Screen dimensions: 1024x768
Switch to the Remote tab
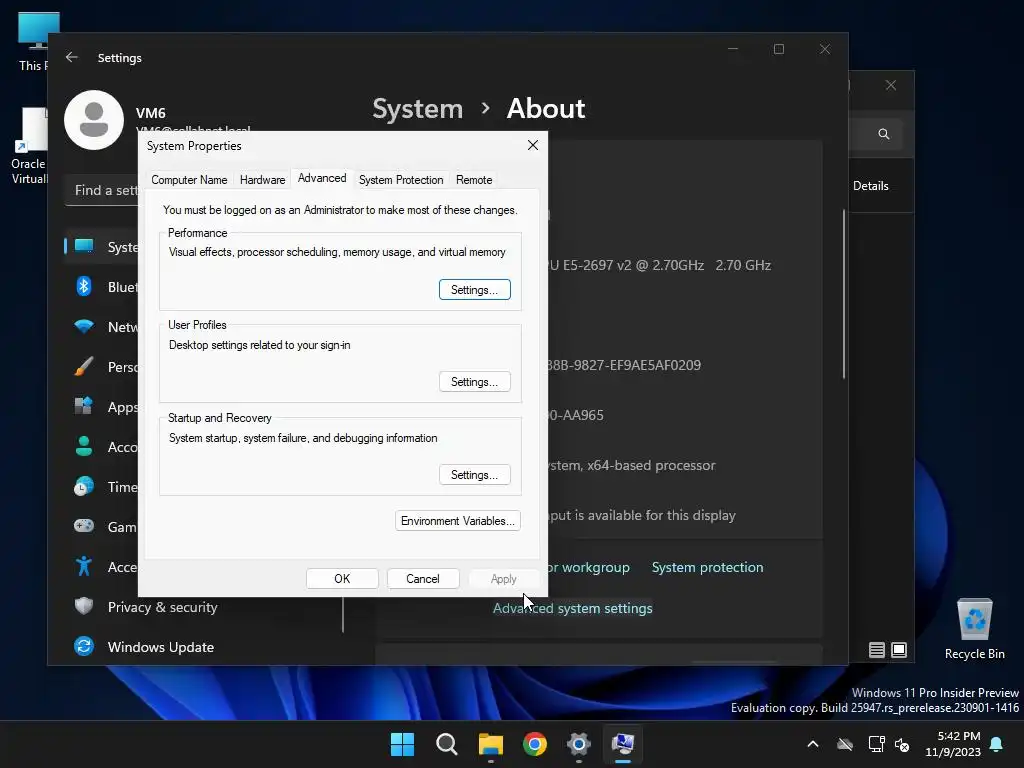coord(474,180)
